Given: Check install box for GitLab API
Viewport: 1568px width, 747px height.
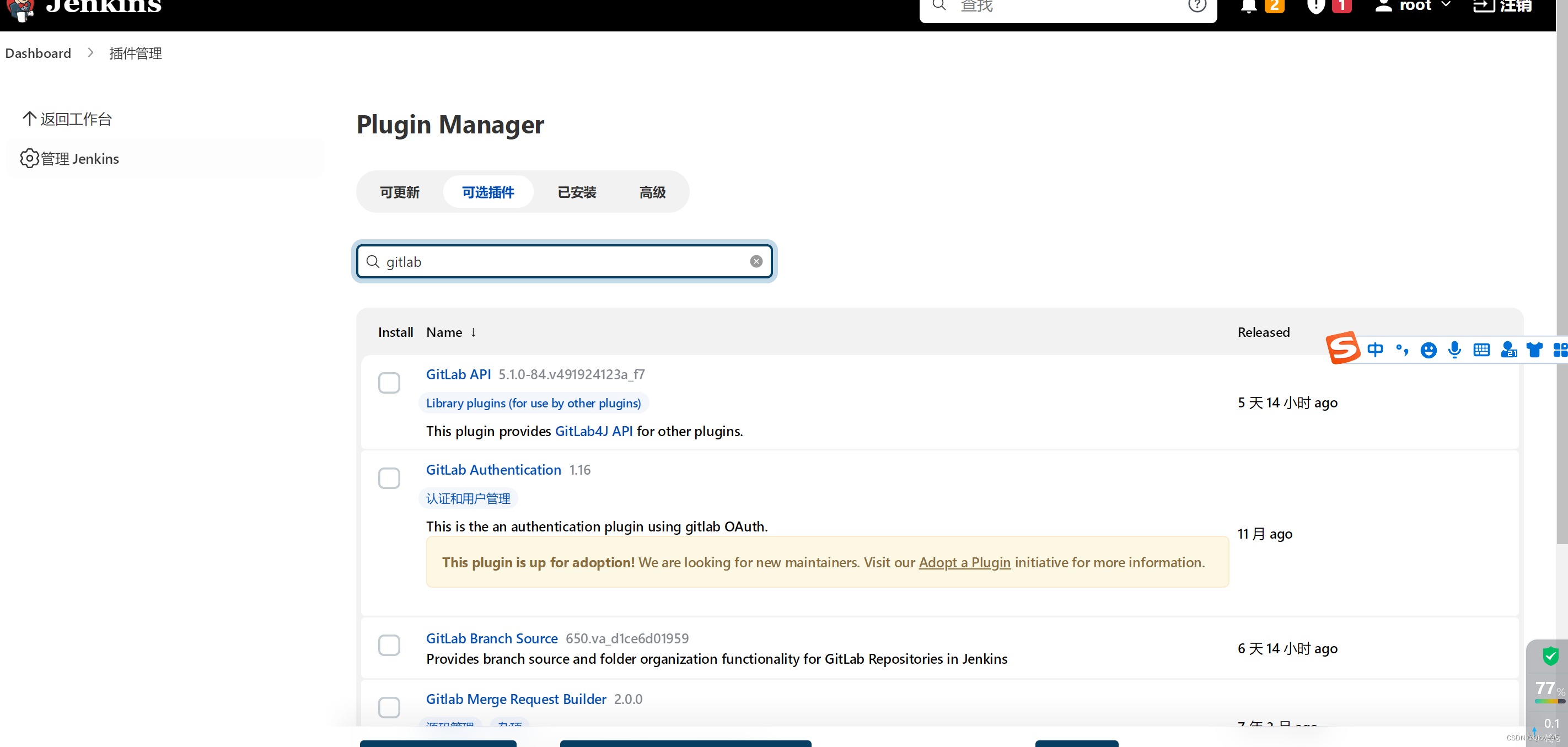Looking at the screenshot, I should click(x=389, y=383).
